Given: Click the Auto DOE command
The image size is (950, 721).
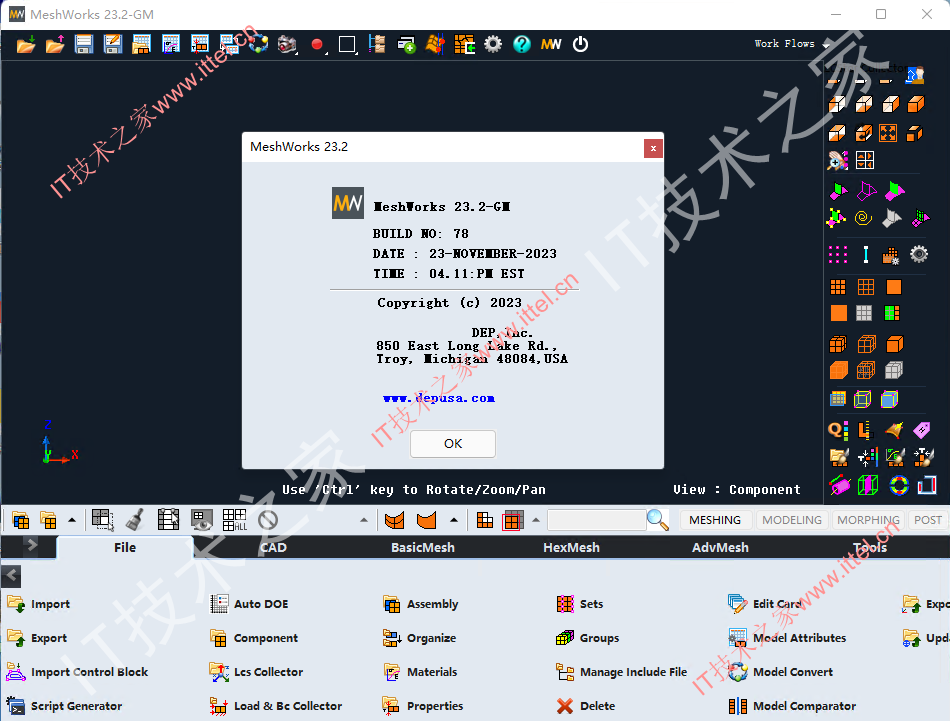Looking at the screenshot, I should (x=249, y=603).
